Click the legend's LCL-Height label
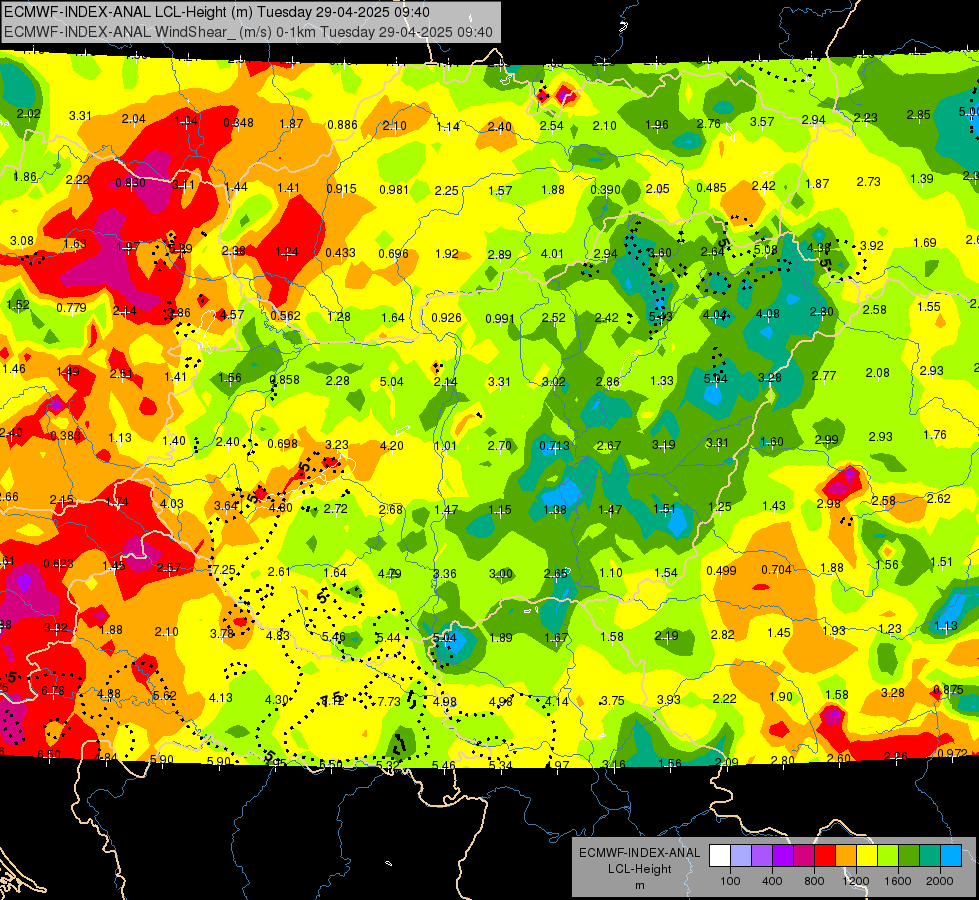This screenshot has width=979, height=900. tap(639, 869)
